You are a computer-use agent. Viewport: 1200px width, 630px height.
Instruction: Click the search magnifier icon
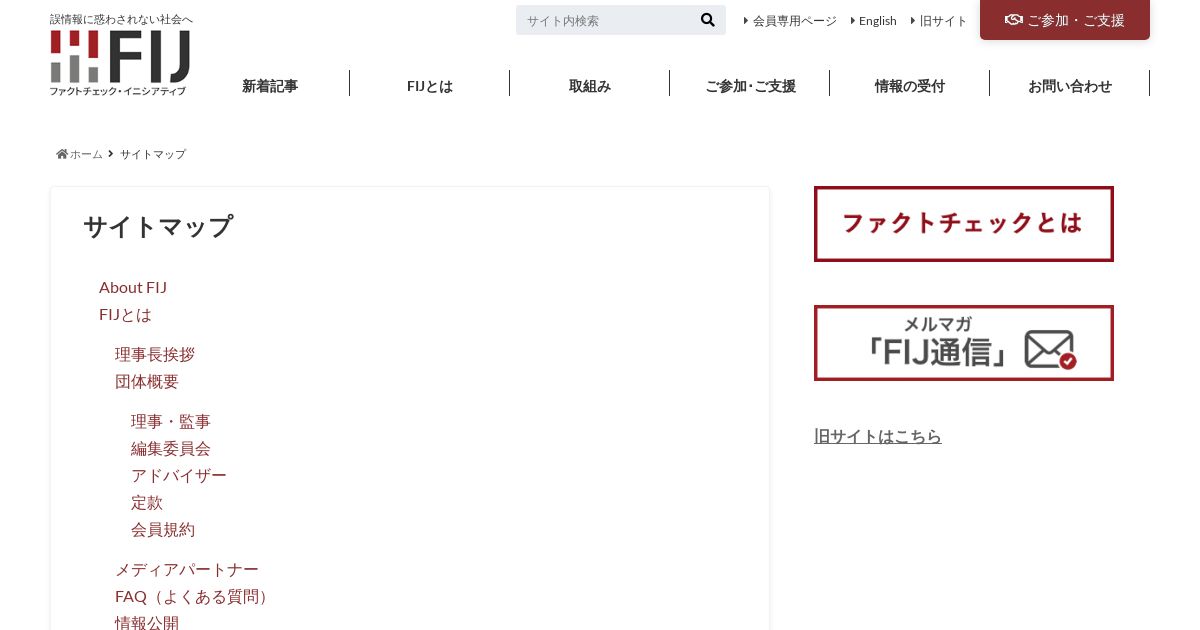point(707,20)
